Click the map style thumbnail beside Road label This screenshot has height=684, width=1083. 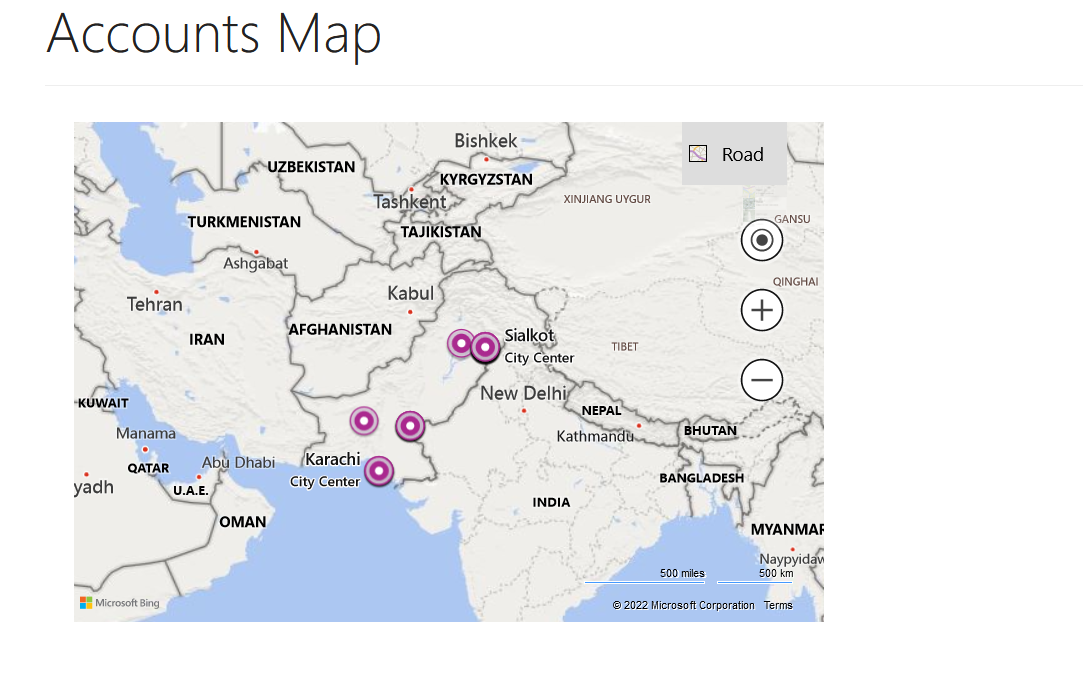pyautogui.click(x=697, y=154)
